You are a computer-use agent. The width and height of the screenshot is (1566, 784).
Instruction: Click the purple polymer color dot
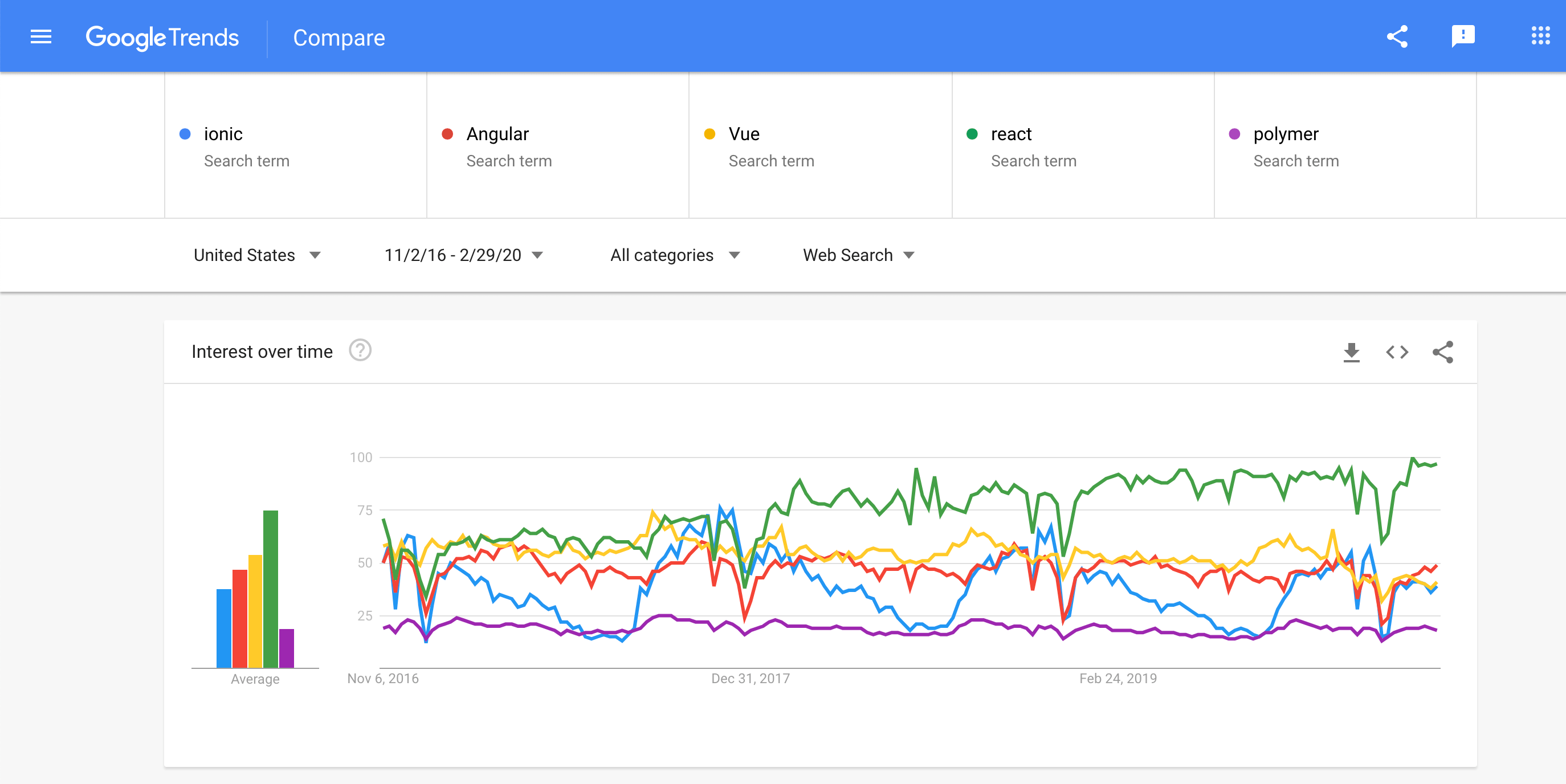[x=1234, y=134]
